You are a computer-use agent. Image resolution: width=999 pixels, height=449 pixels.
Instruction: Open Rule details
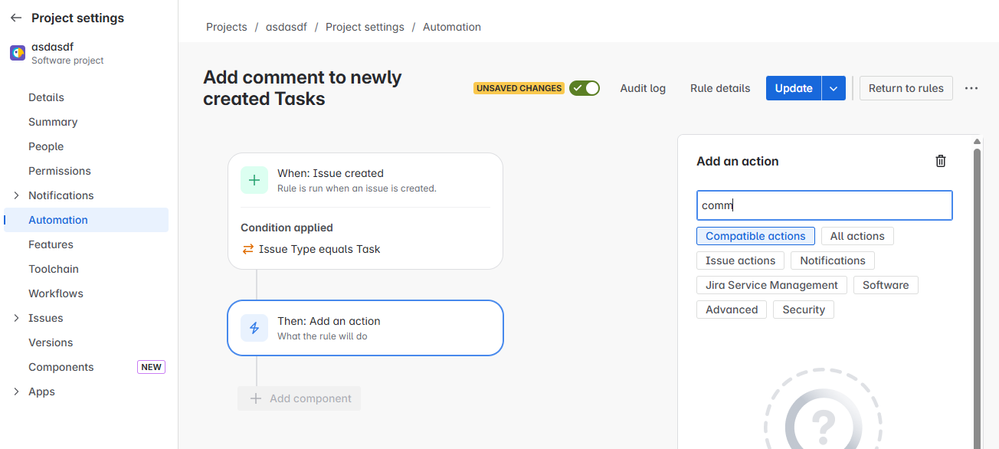(720, 89)
